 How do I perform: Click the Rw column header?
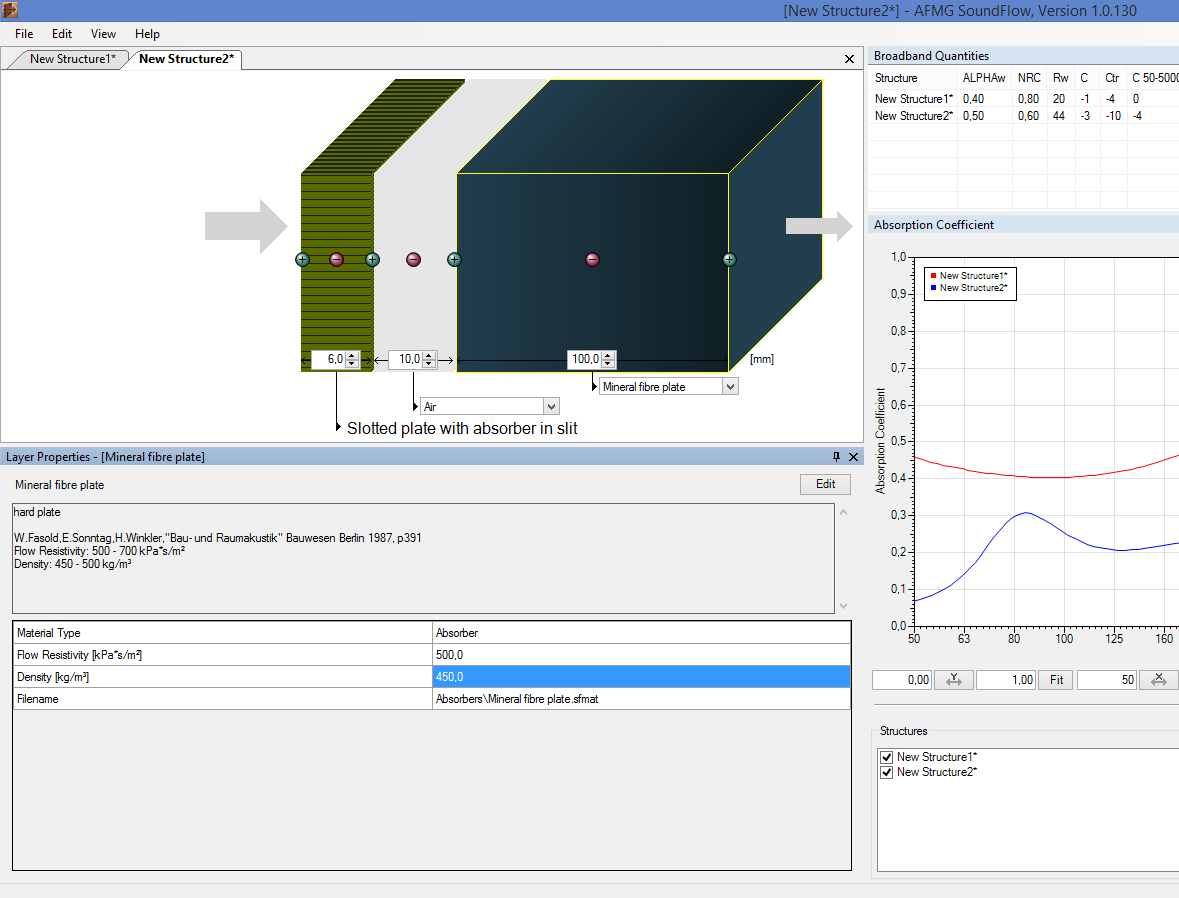(1061, 77)
